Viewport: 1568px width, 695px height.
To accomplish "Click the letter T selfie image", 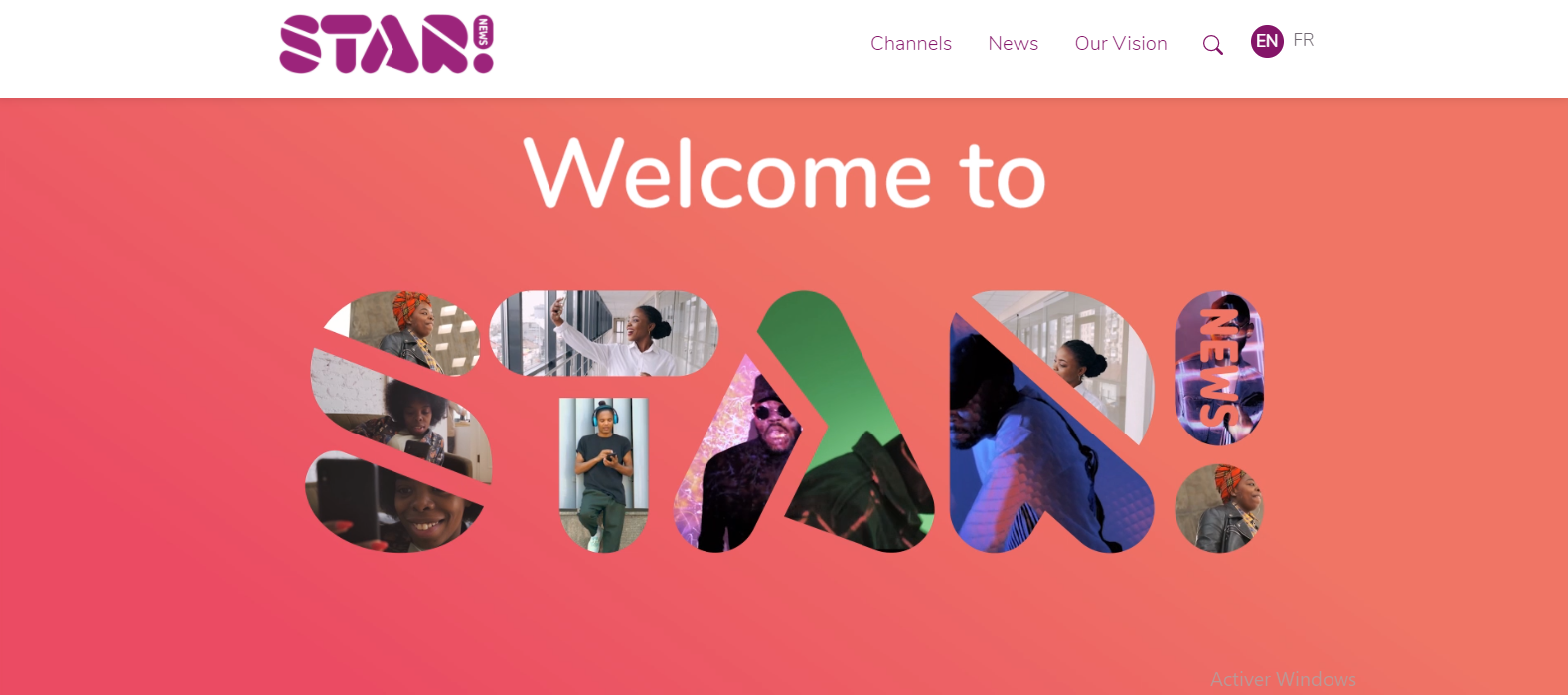I will click(603, 333).
